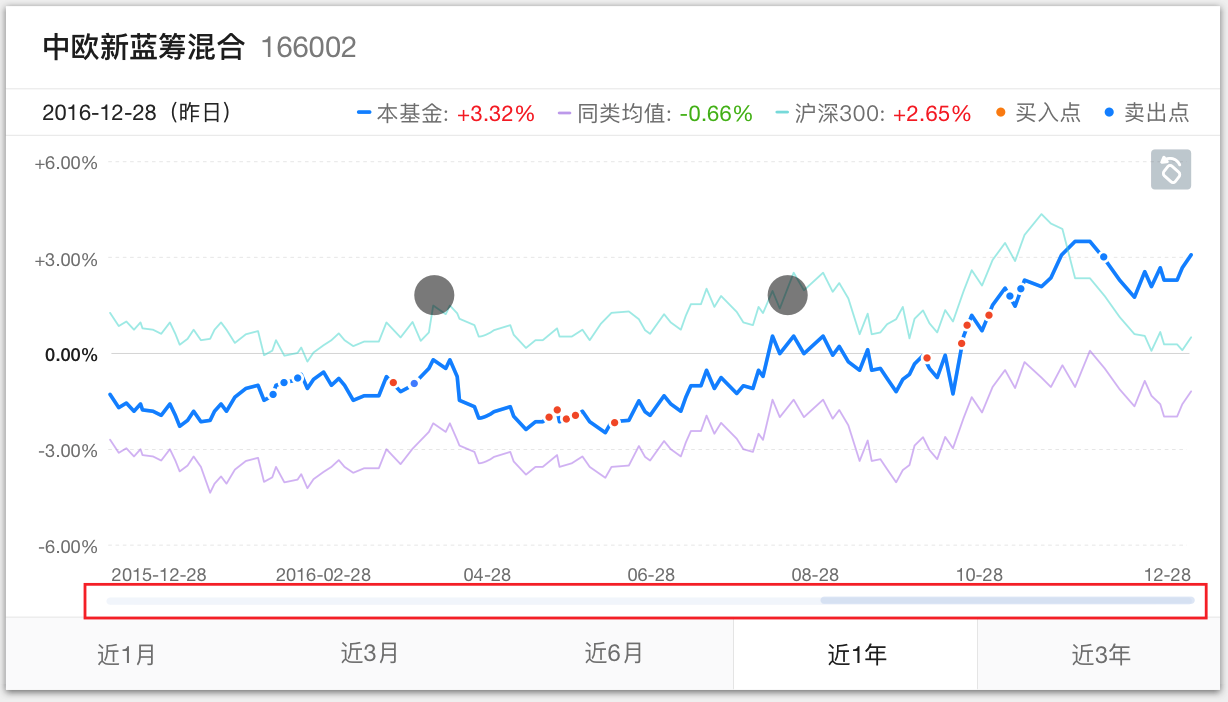This screenshot has height=702, width=1228.
Task: Click the gray circle marker before 04-28
Action: [434, 295]
